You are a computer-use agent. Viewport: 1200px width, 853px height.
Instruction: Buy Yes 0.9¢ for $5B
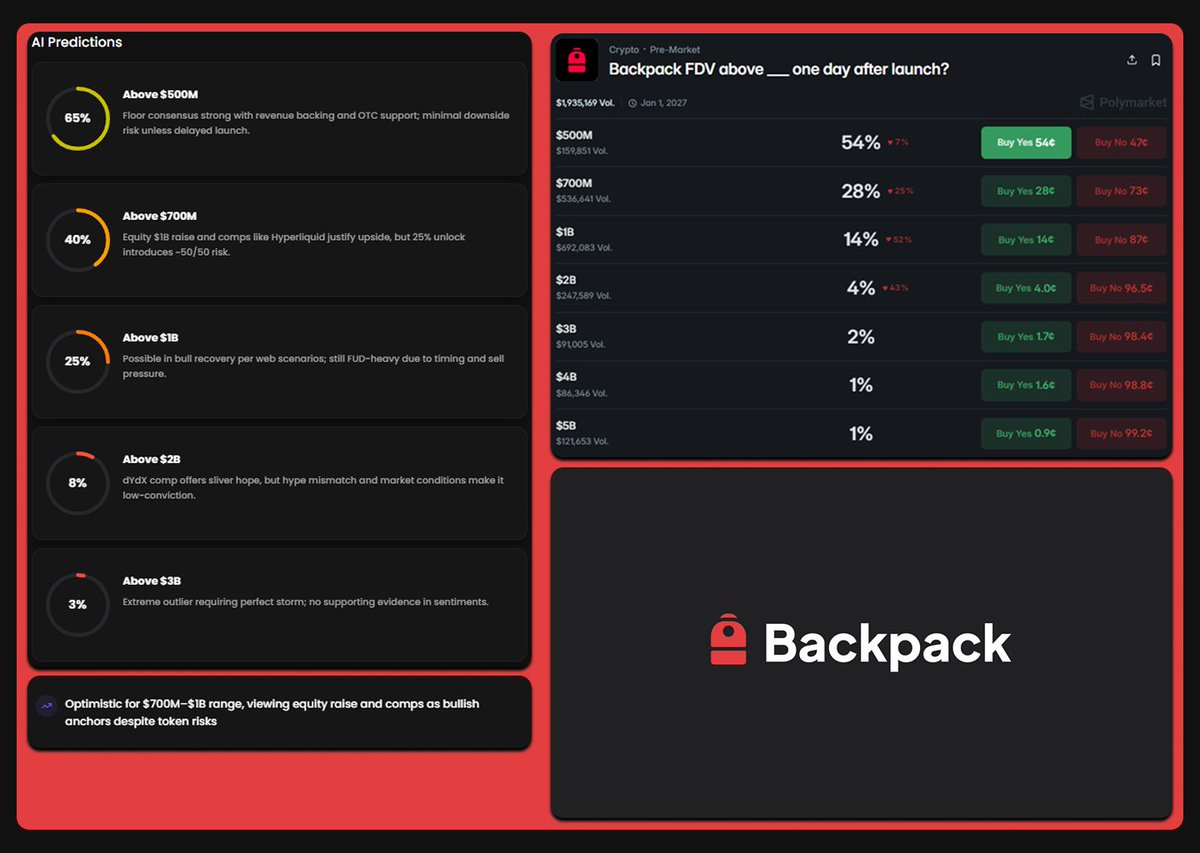tap(1026, 434)
